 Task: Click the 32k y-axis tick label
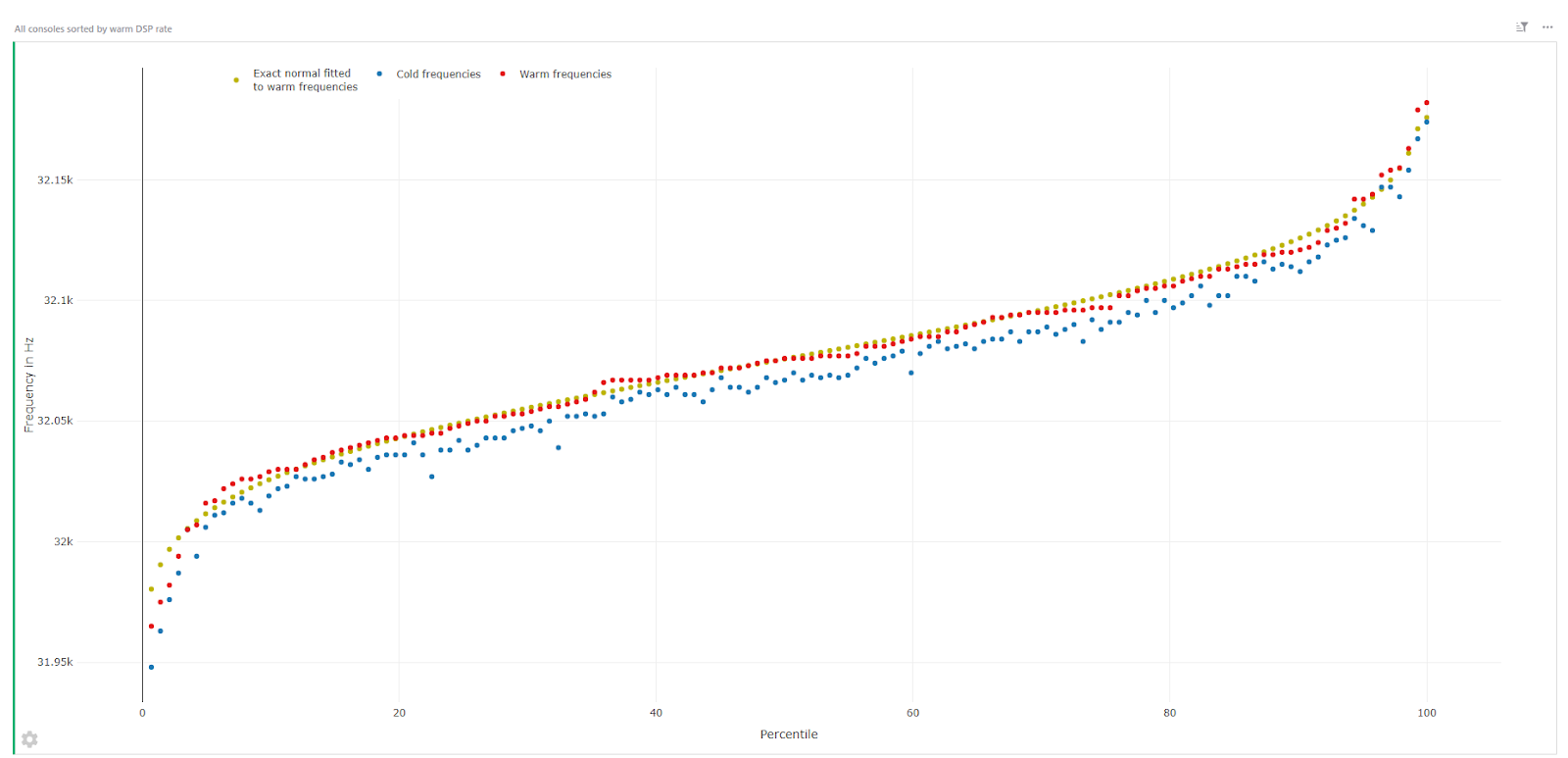point(64,542)
